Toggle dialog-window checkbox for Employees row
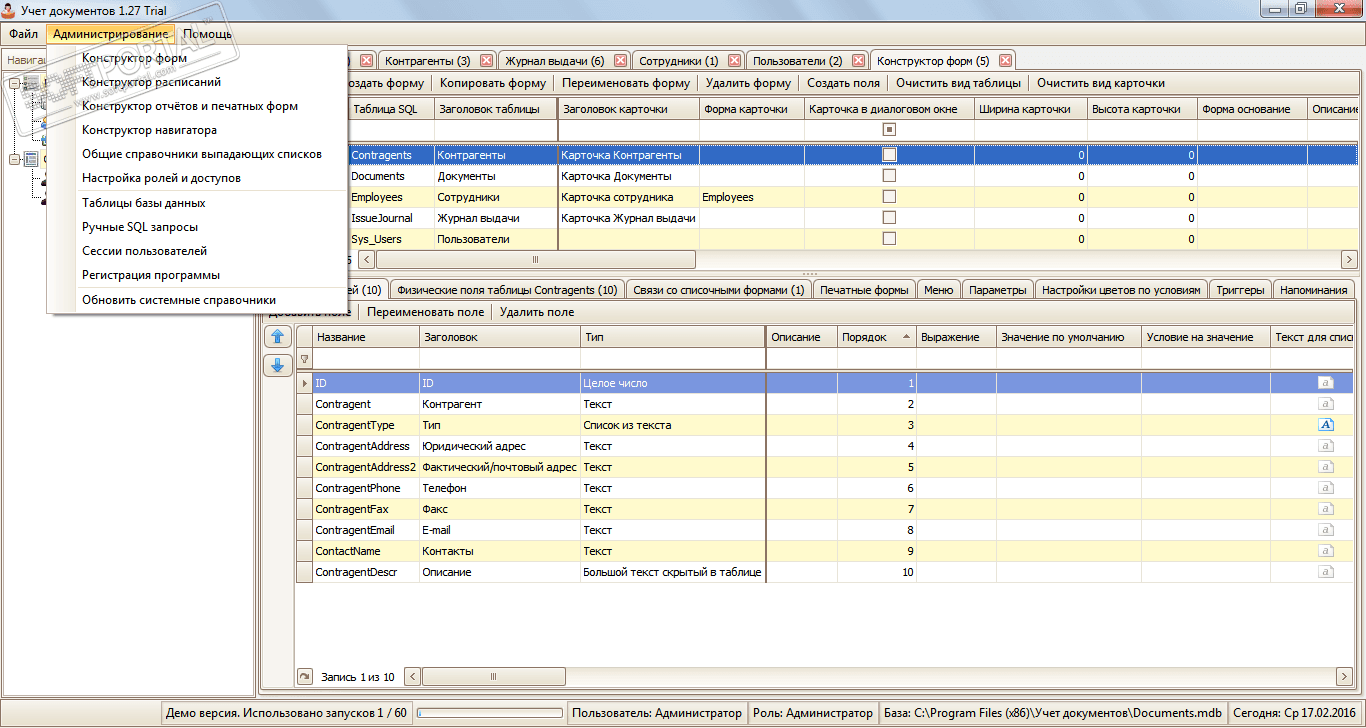This screenshot has width=1366, height=728. tap(889, 197)
